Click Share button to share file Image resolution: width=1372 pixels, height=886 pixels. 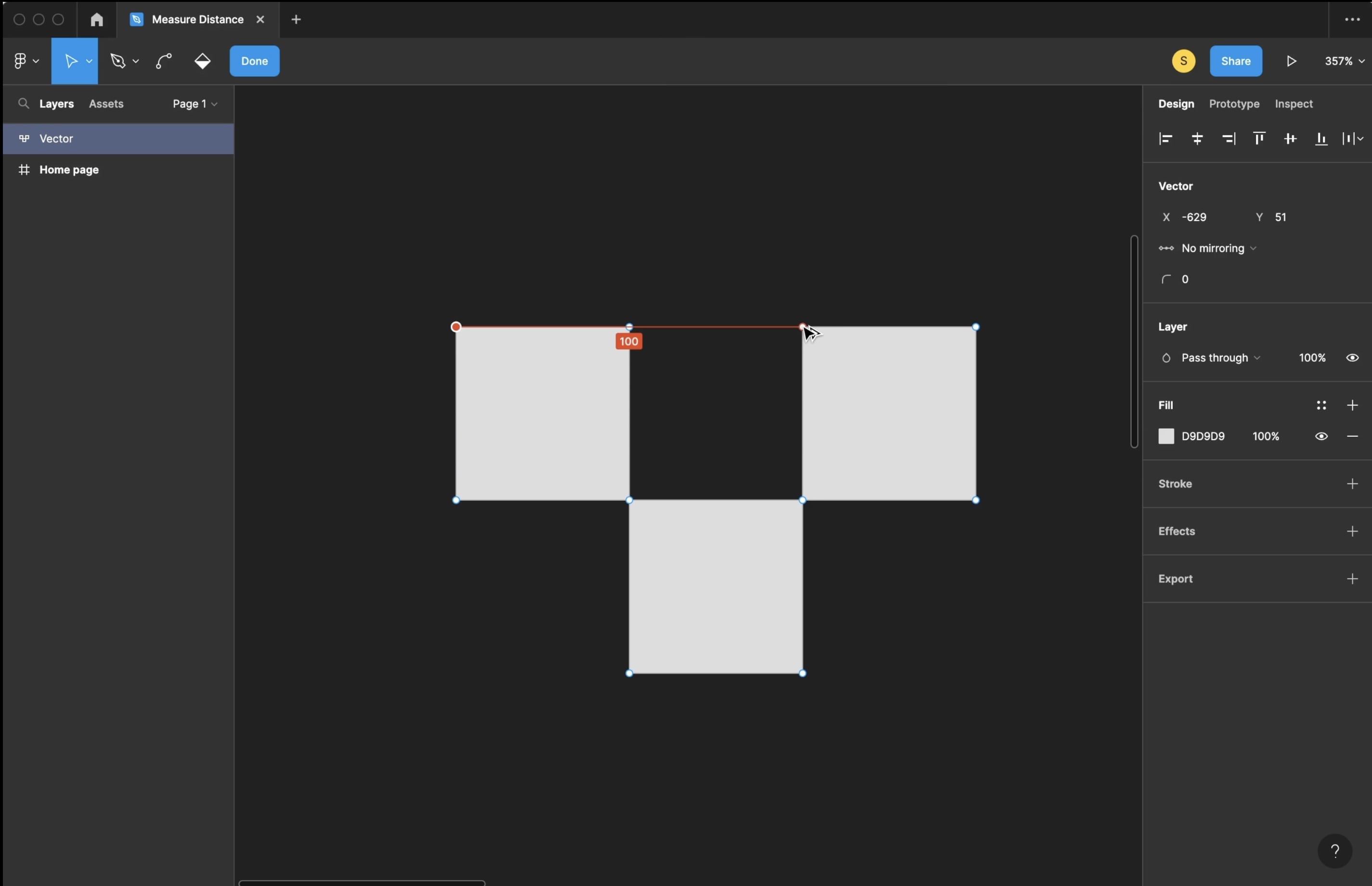(x=1235, y=61)
